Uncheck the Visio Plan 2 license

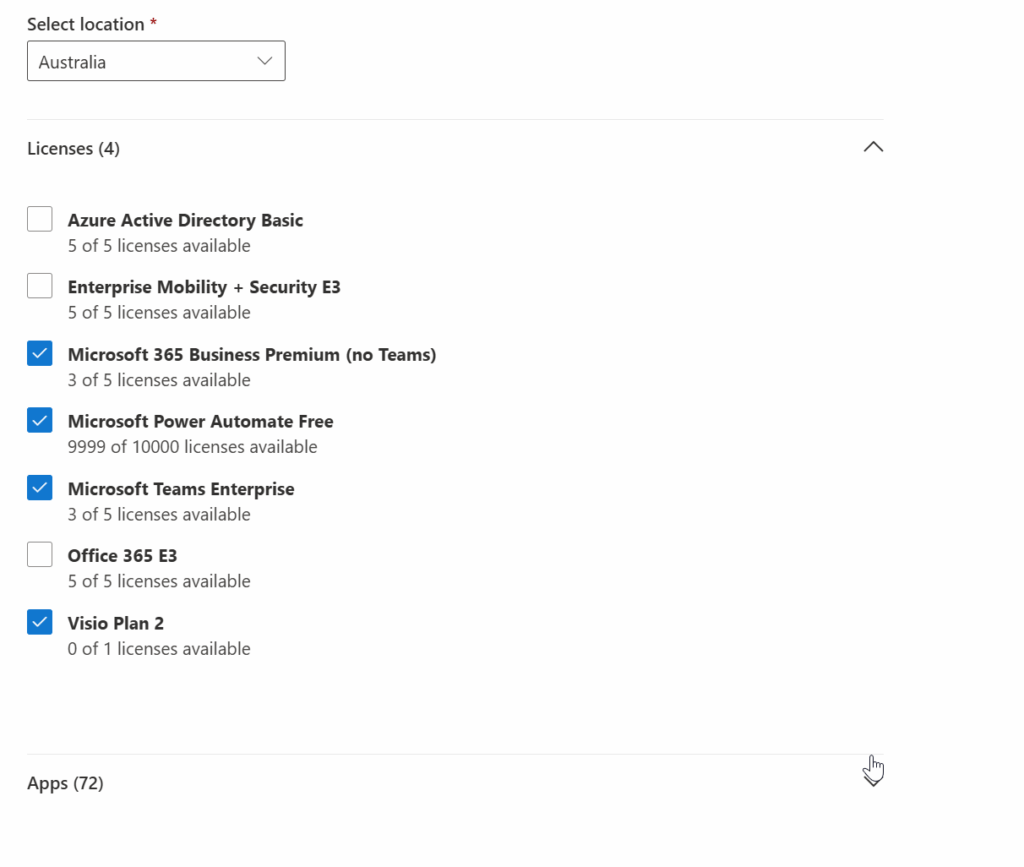pyautogui.click(x=40, y=622)
